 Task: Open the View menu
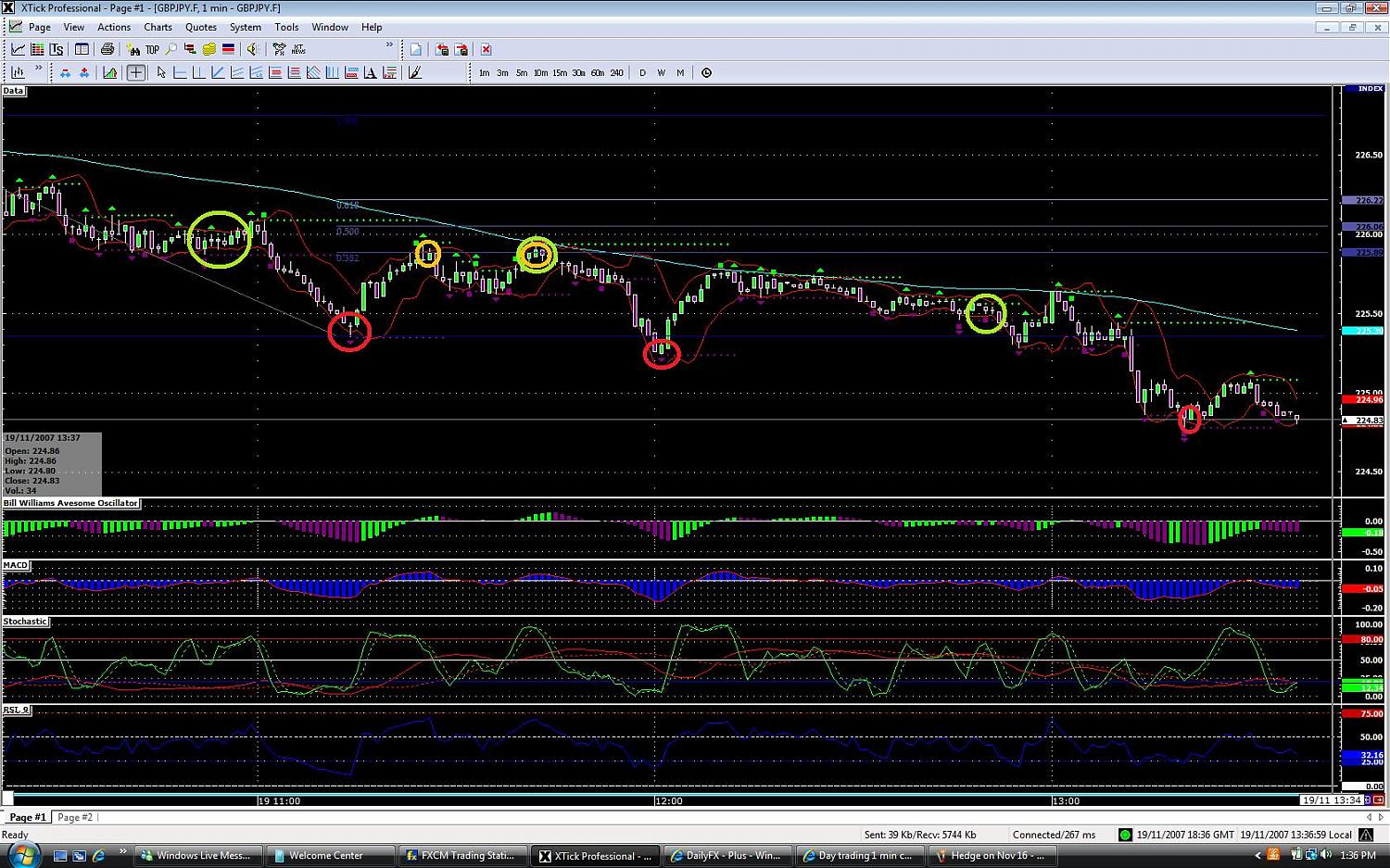click(x=73, y=27)
